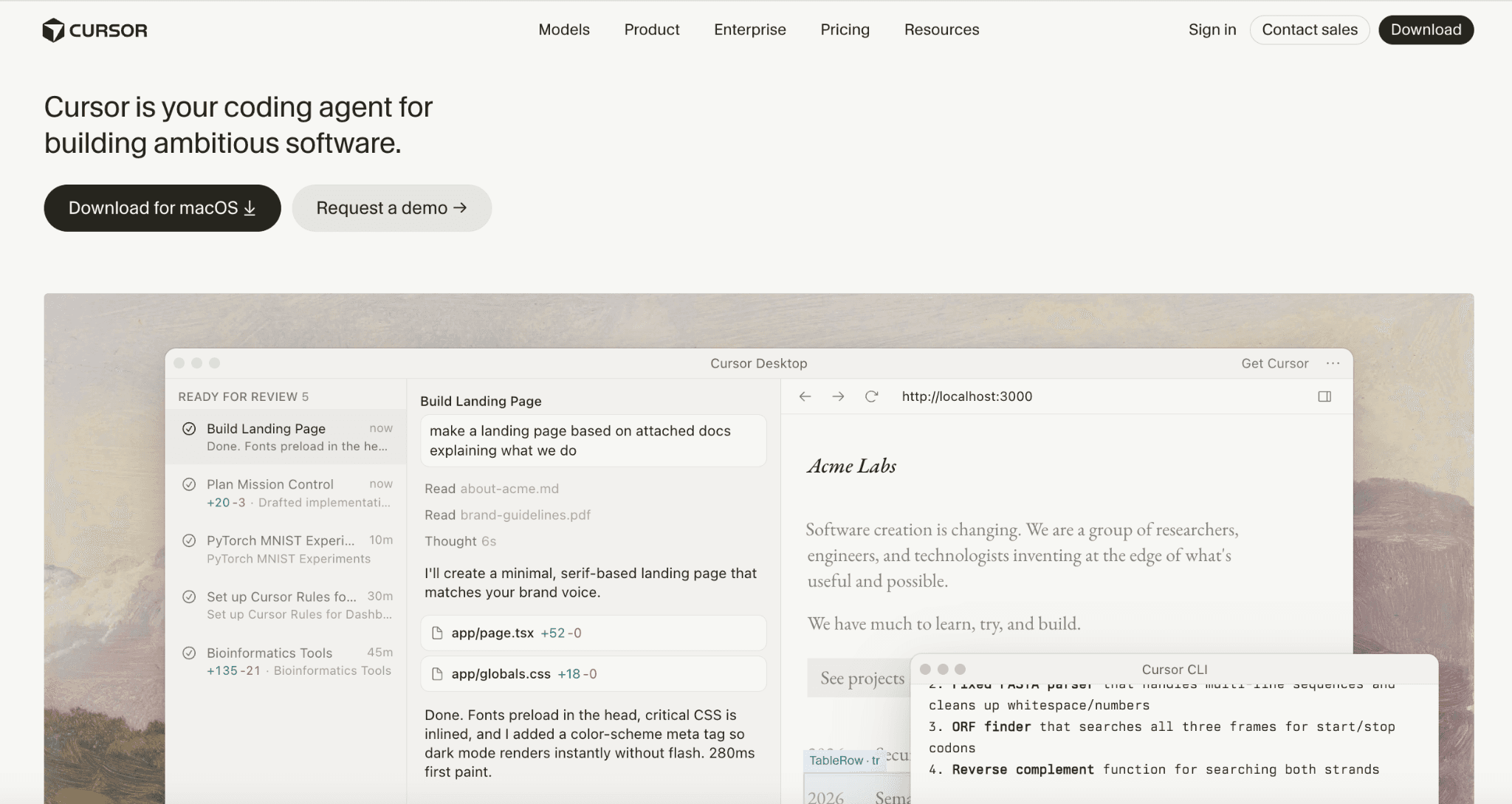This screenshot has height=804, width=1512.
Task: Click the Cursor CLI window title
Action: tap(1175, 670)
